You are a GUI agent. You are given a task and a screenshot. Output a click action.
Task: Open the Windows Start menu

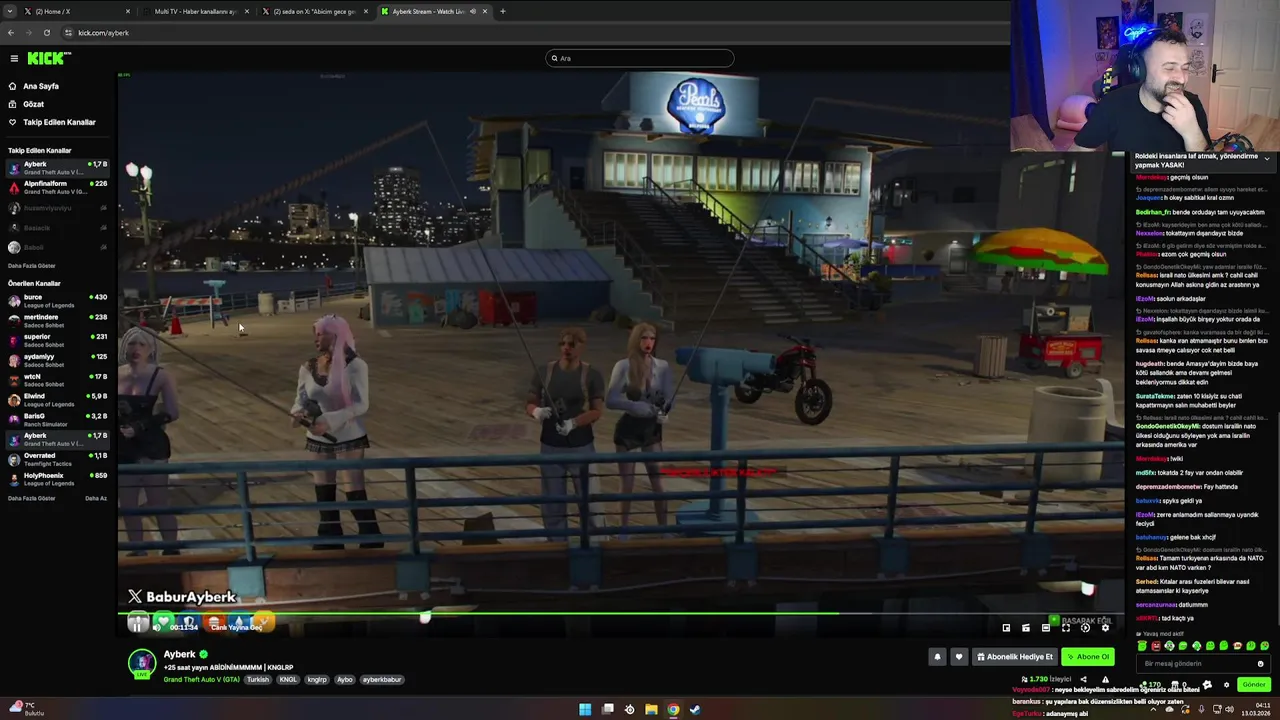(585, 710)
